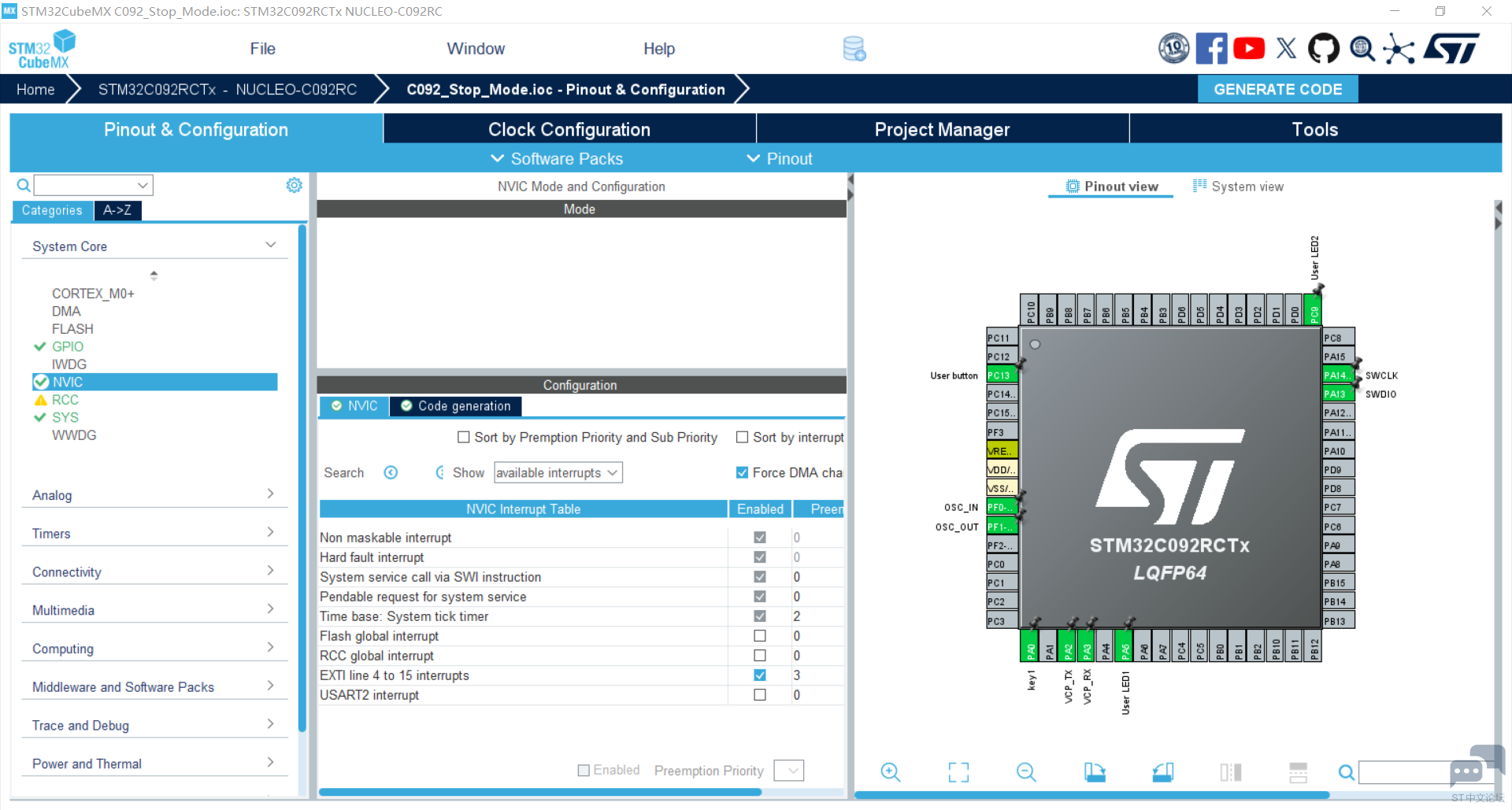
Task: Select RCC in the System Core list
Action: click(x=65, y=400)
